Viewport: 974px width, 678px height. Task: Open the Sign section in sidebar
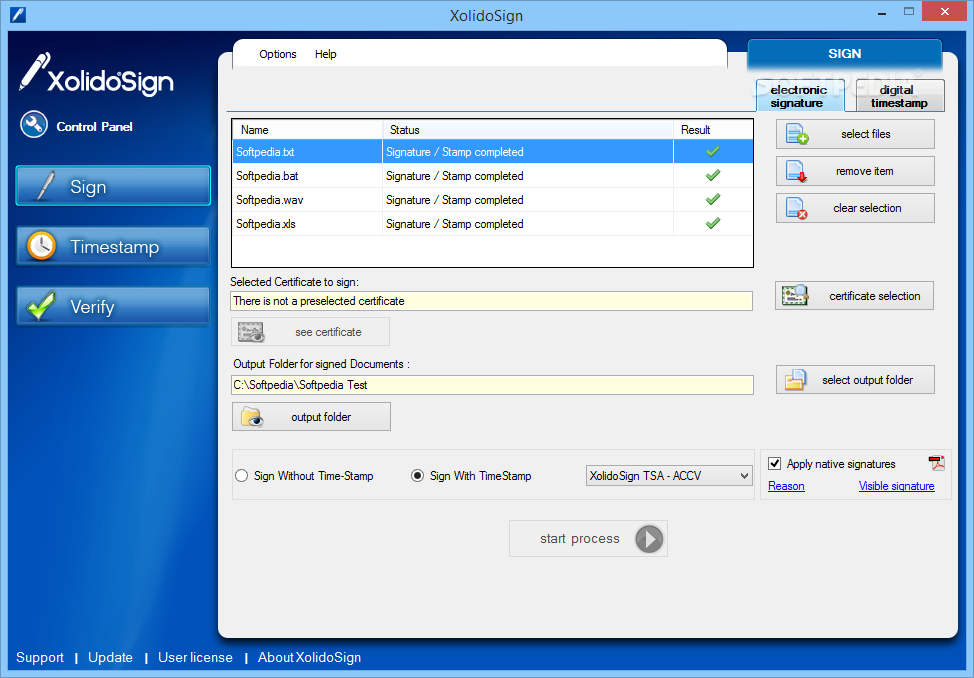[113, 186]
